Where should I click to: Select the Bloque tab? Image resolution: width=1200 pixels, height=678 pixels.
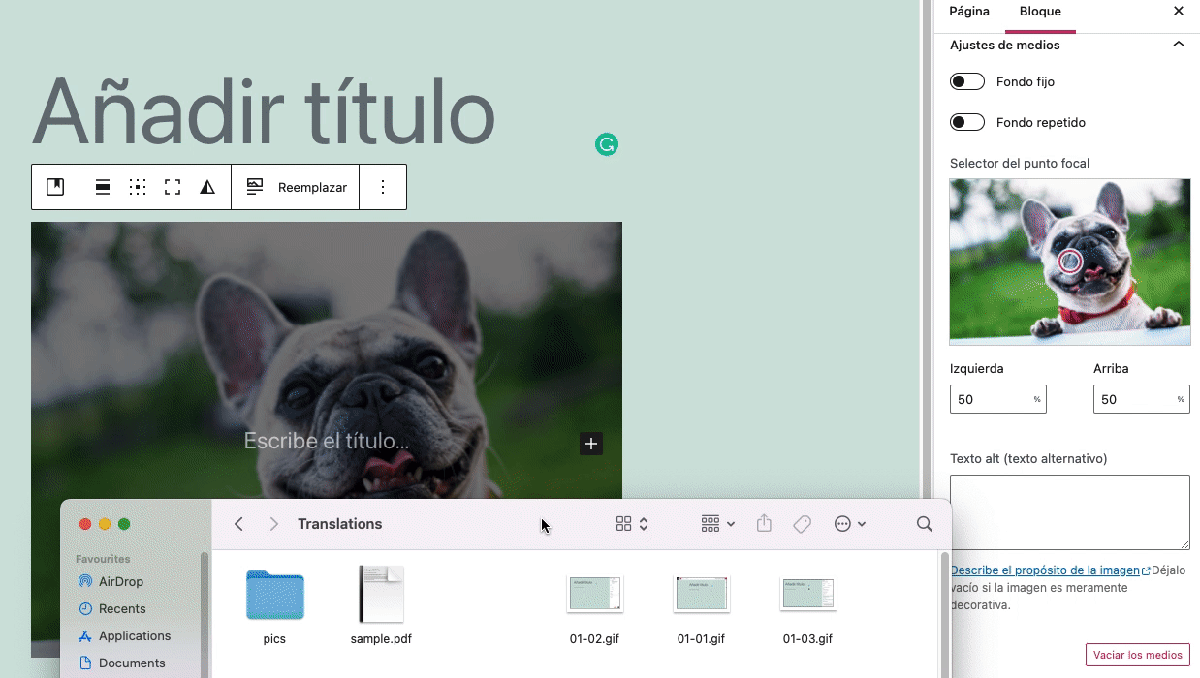click(1040, 12)
